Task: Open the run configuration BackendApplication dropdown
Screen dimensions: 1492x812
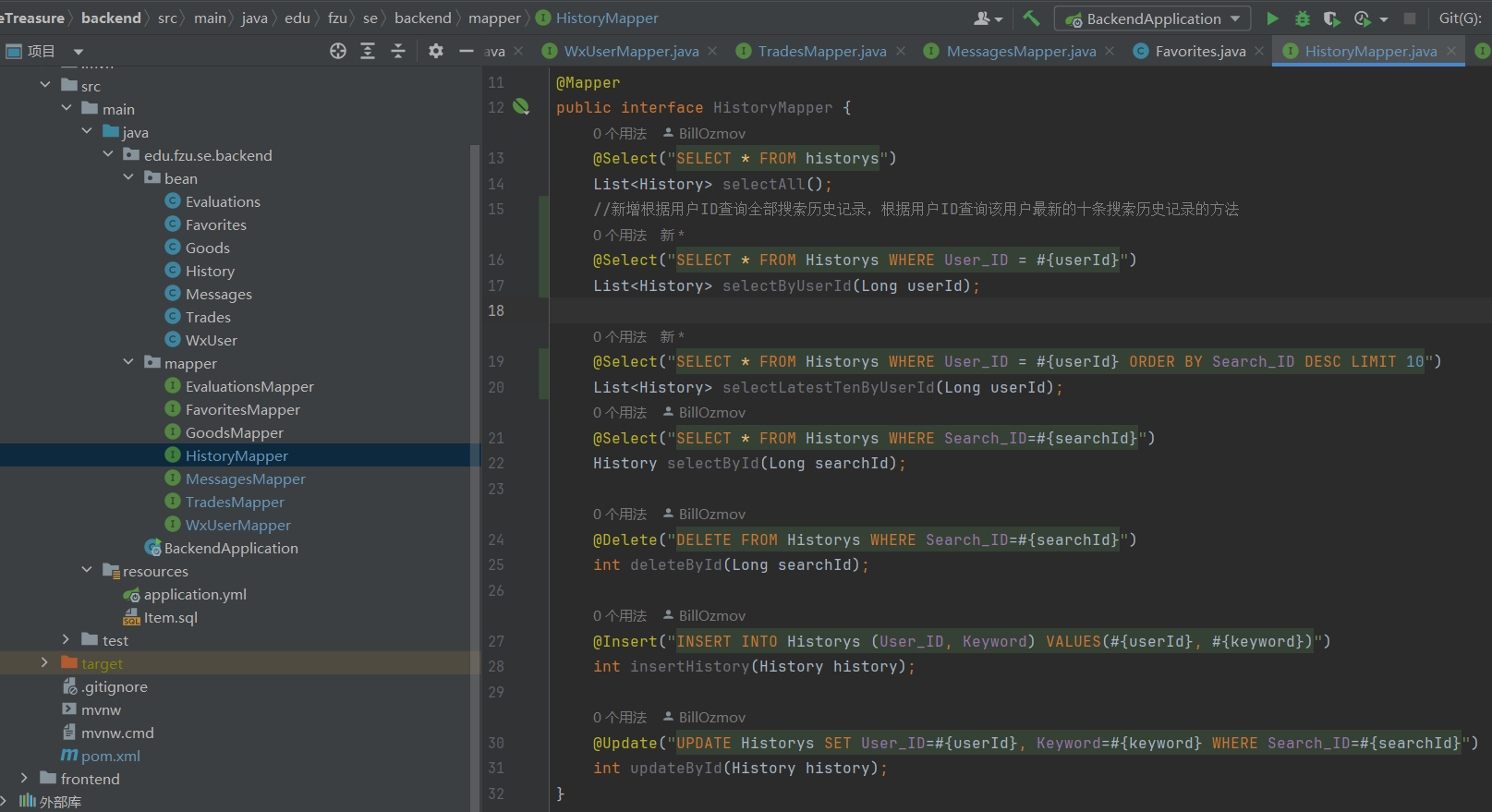Action: coord(1153,18)
